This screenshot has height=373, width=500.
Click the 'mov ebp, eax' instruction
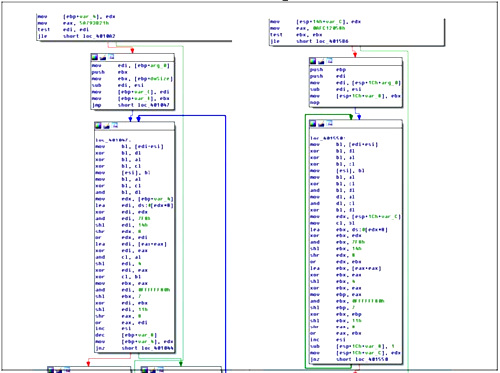coord(336,295)
